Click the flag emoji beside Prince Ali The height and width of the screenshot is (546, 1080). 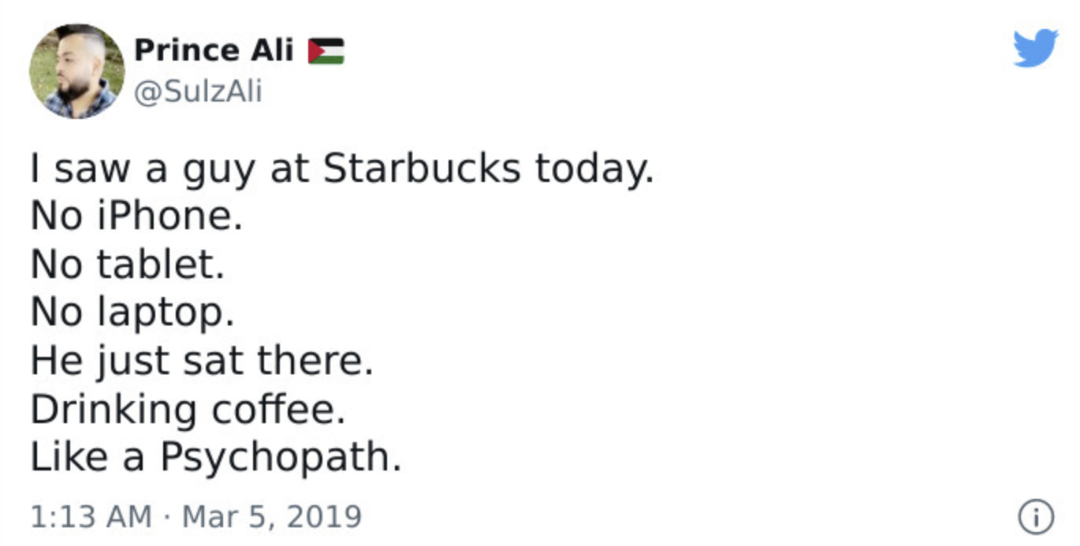tap(326, 50)
